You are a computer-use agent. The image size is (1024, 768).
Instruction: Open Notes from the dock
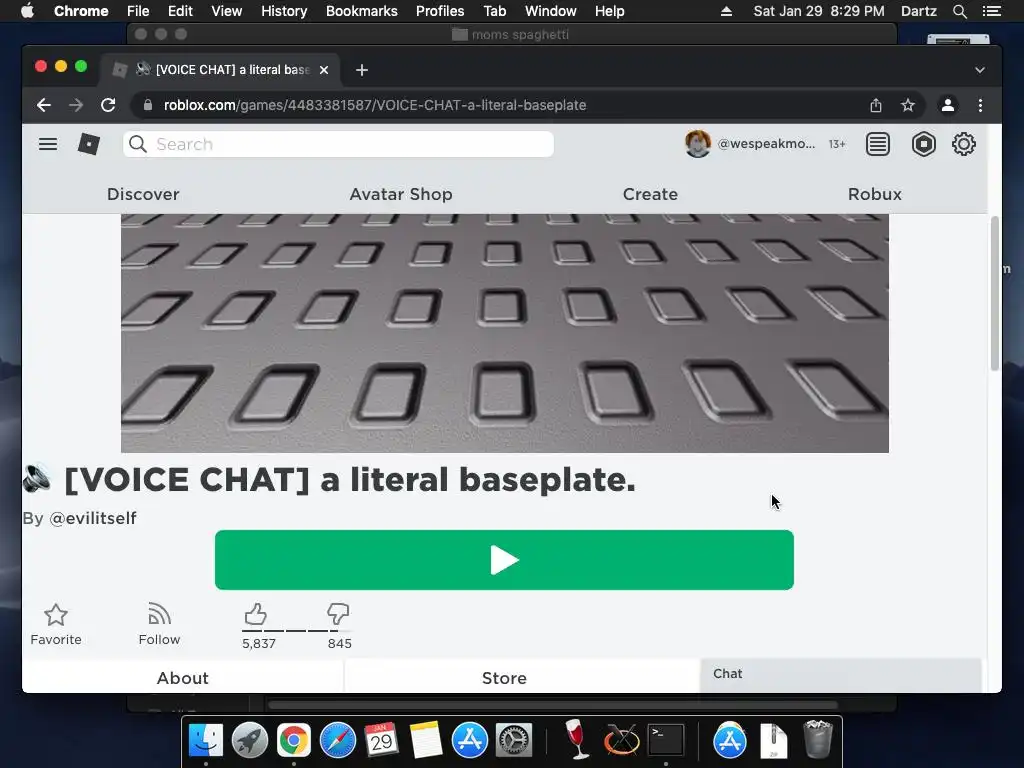tap(426, 740)
